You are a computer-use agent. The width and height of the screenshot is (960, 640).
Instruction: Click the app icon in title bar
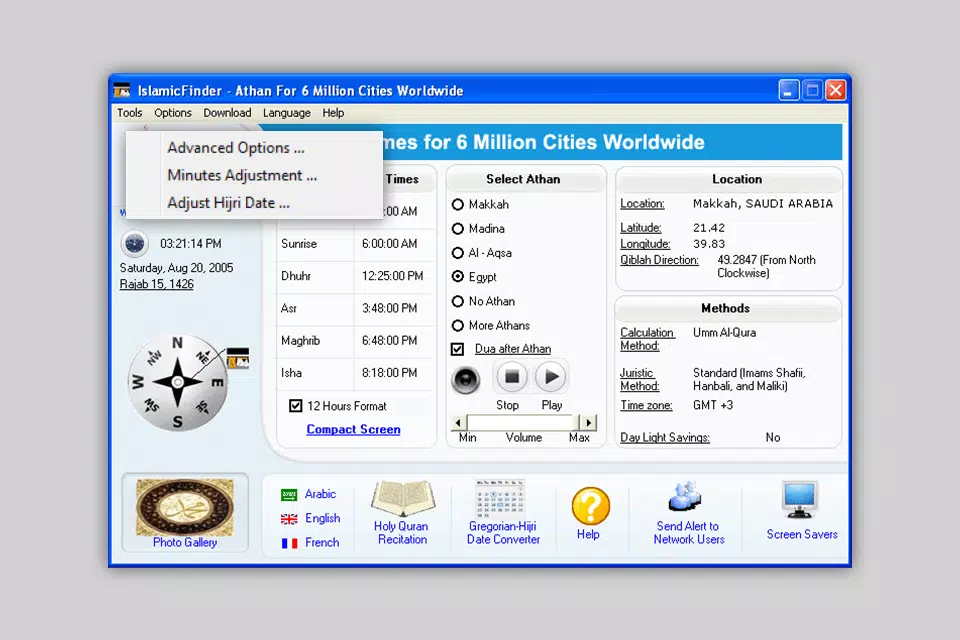coord(122,91)
